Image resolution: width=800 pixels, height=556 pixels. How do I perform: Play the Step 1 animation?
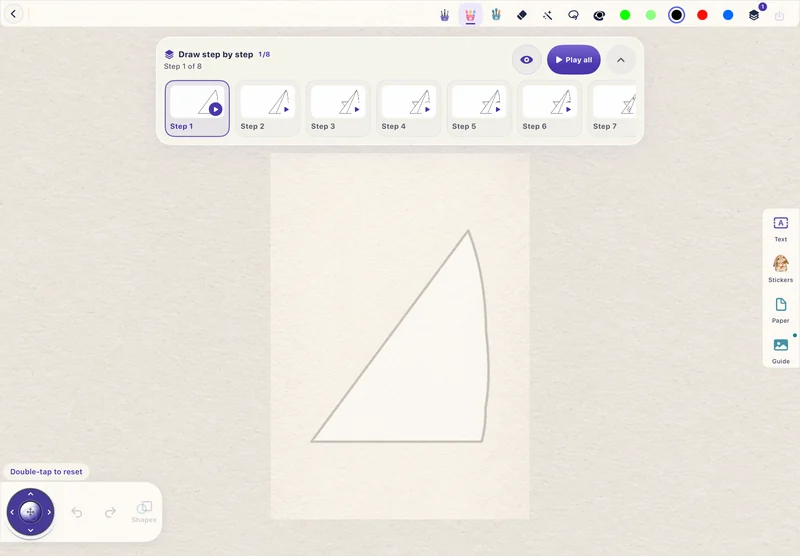click(215, 109)
